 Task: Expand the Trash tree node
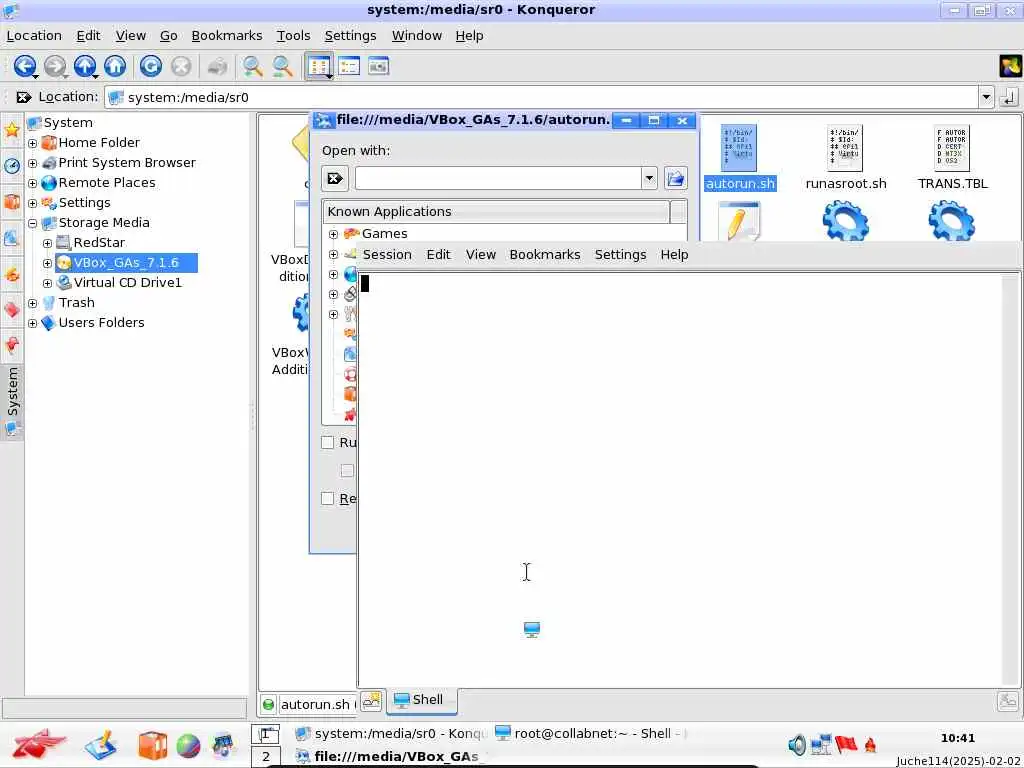(33, 303)
